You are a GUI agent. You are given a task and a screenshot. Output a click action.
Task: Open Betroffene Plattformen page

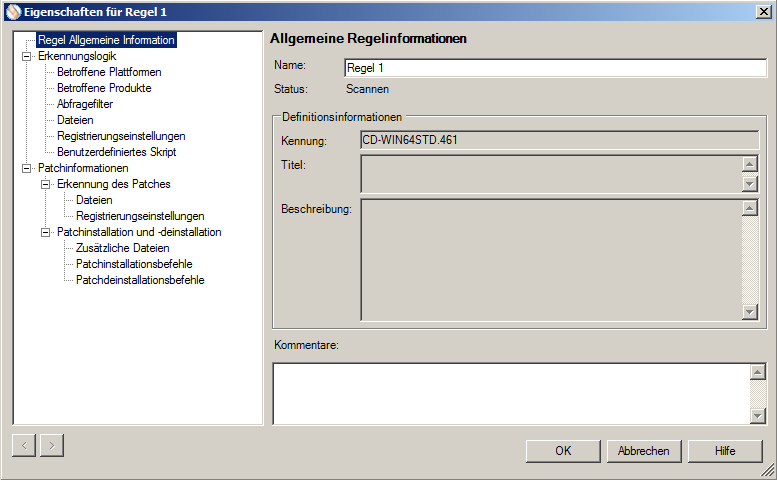click(109, 72)
